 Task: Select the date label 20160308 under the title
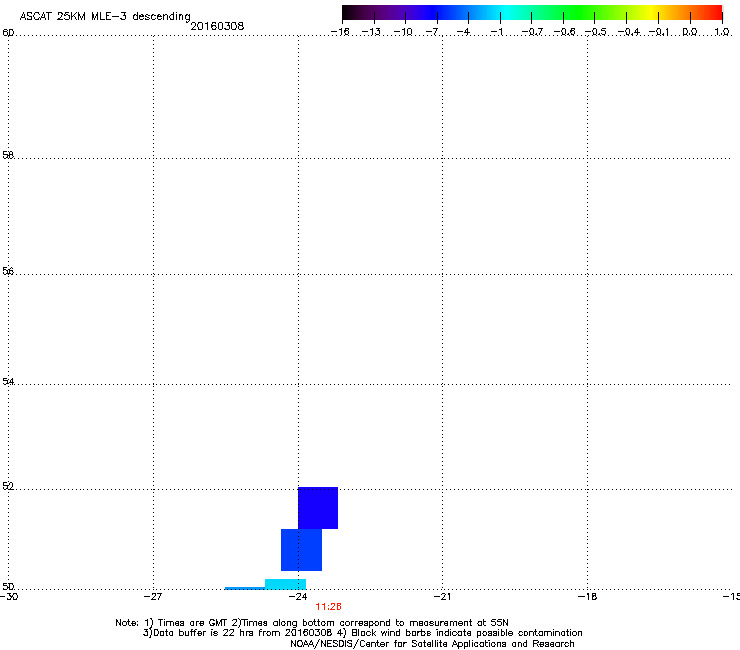pos(217,26)
